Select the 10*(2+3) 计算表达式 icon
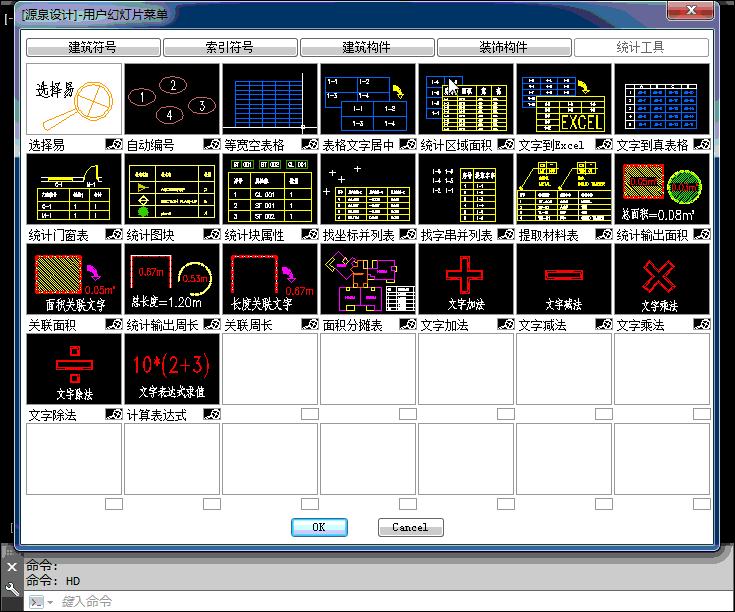Viewport: 735px width, 612px height. pyautogui.click(x=172, y=369)
